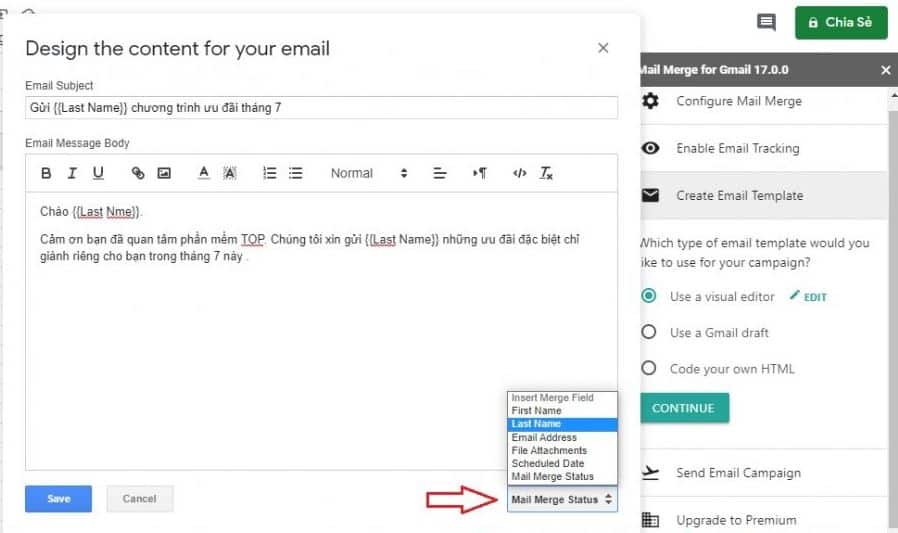
Task: Close the email design dialog
Action: [603, 48]
